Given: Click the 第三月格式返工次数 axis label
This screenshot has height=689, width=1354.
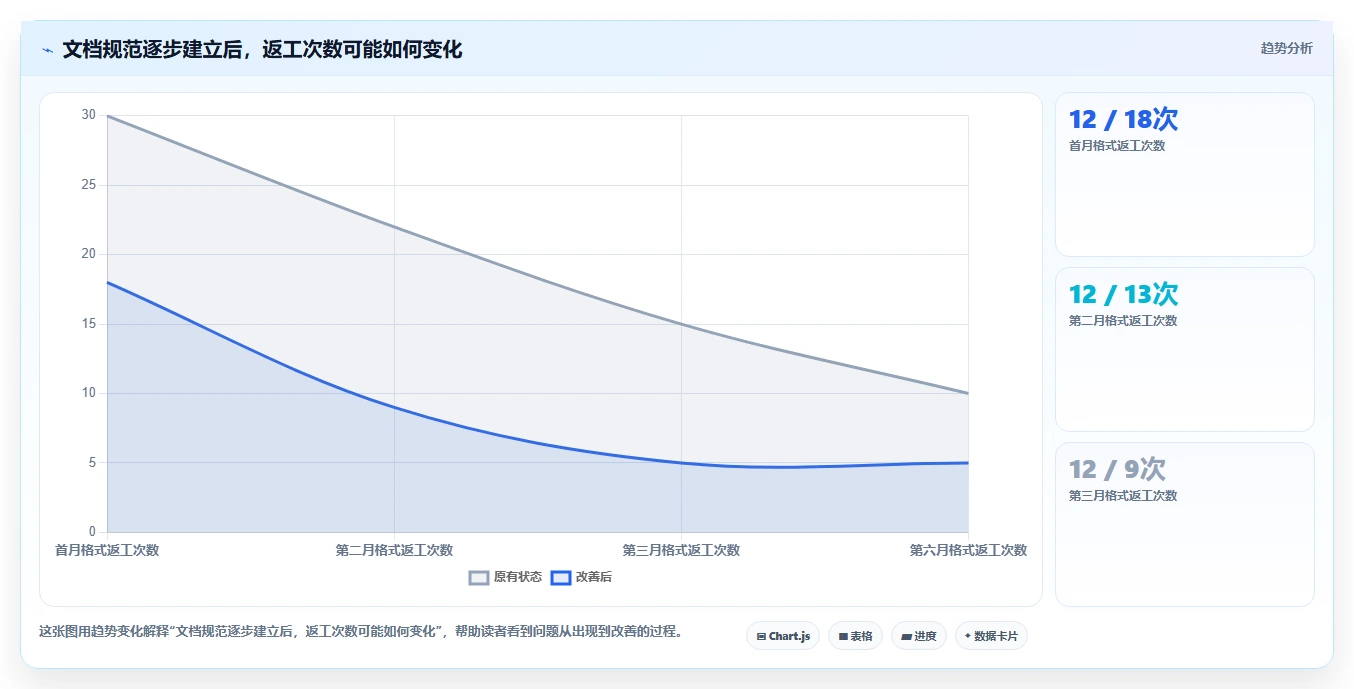Looking at the screenshot, I should (681, 550).
